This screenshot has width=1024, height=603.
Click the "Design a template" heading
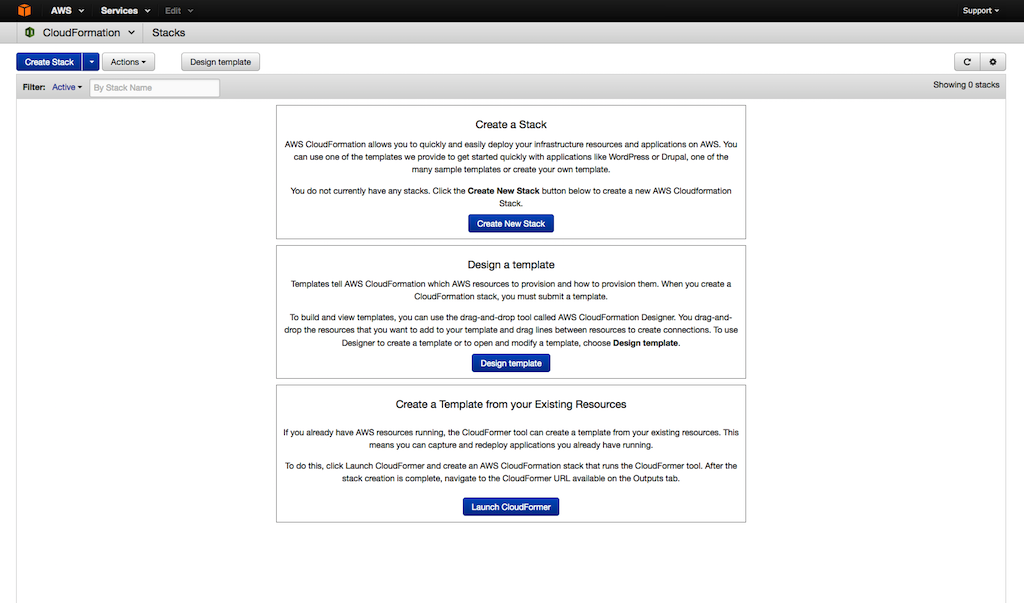[x=511, y=265]
